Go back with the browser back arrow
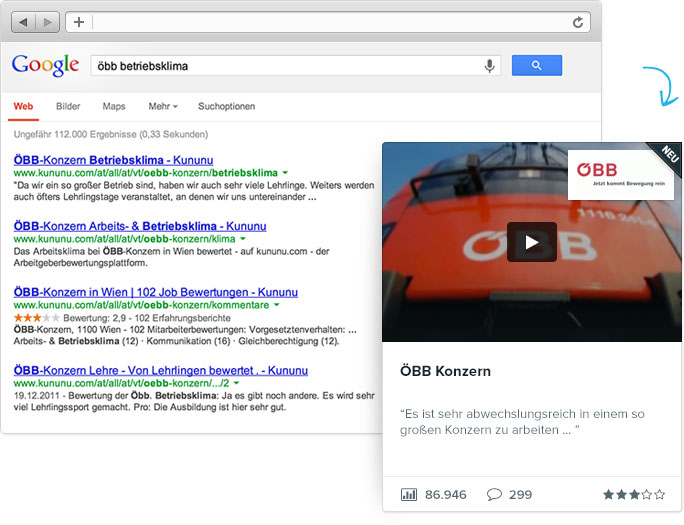The height and width of the screenshot is (525, 684). point(24,22)
